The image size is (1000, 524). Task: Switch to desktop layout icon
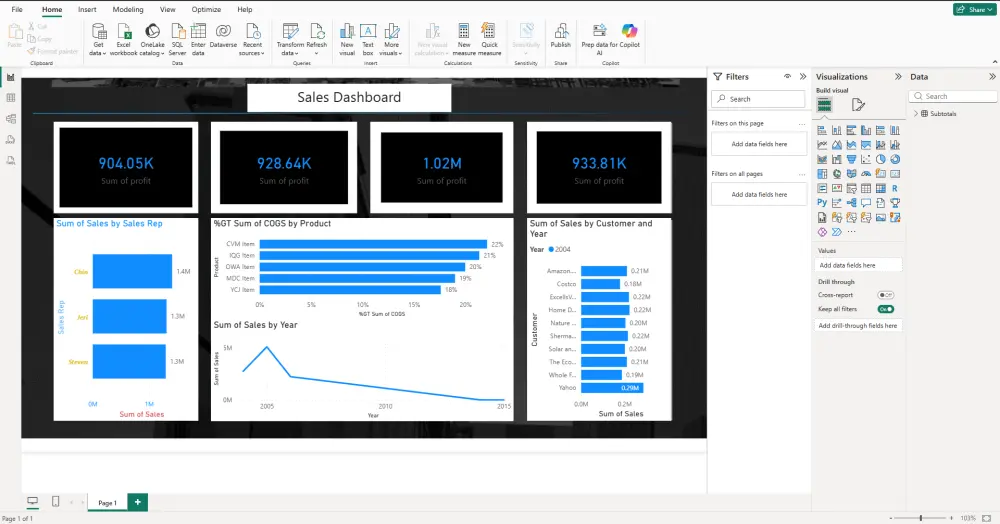33,502
